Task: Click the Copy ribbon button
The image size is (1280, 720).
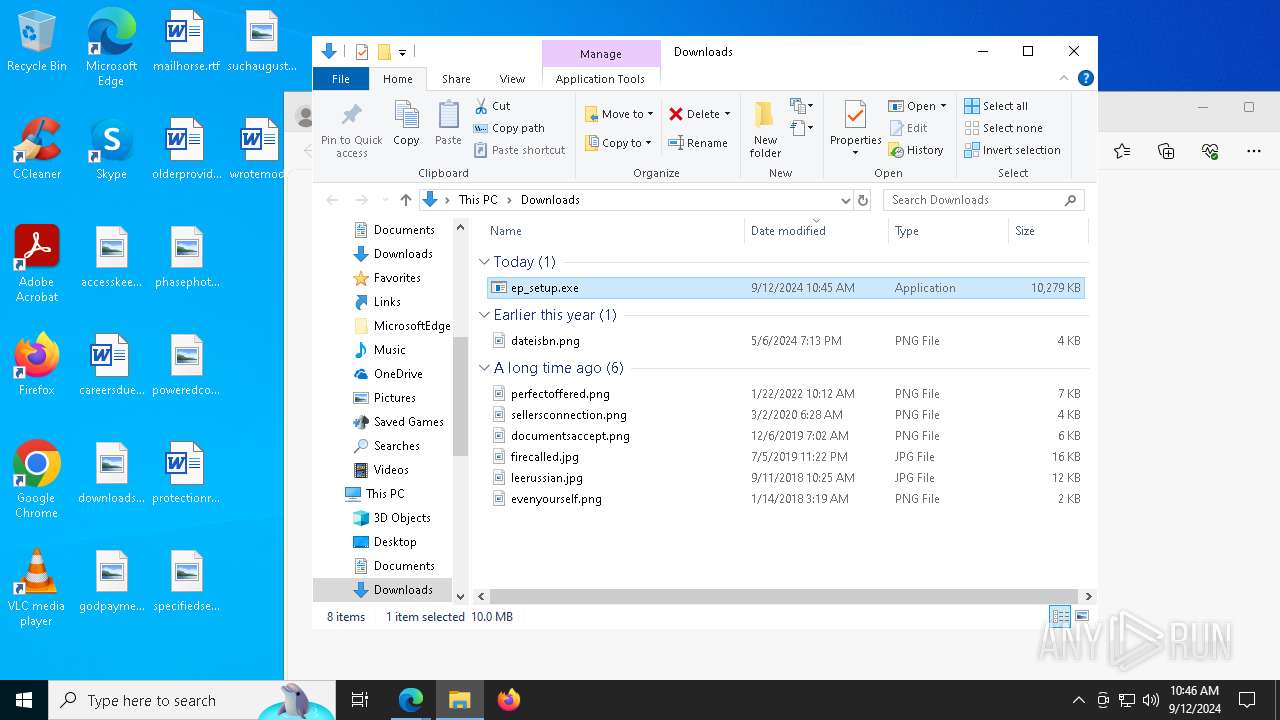Action: pos(406,123)
